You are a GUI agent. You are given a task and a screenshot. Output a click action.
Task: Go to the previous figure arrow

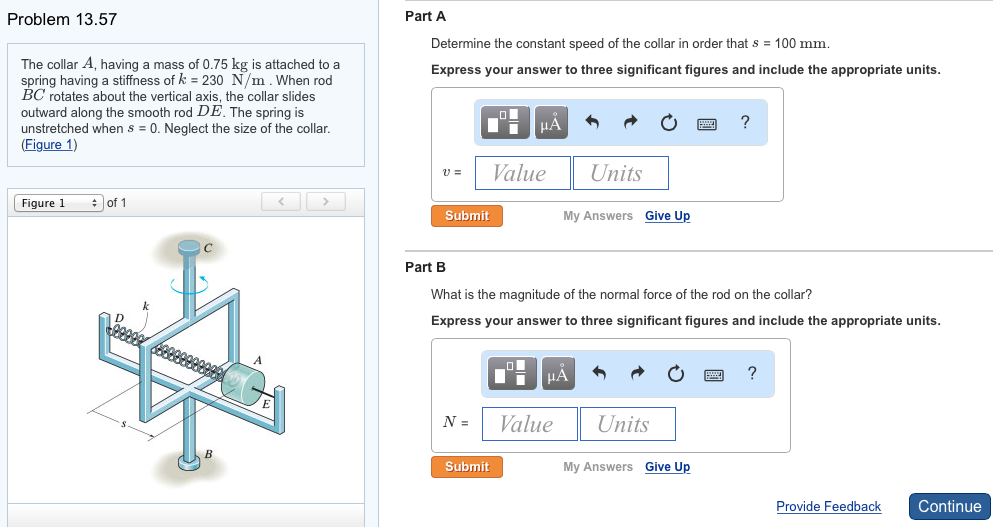tap(282, 203)
